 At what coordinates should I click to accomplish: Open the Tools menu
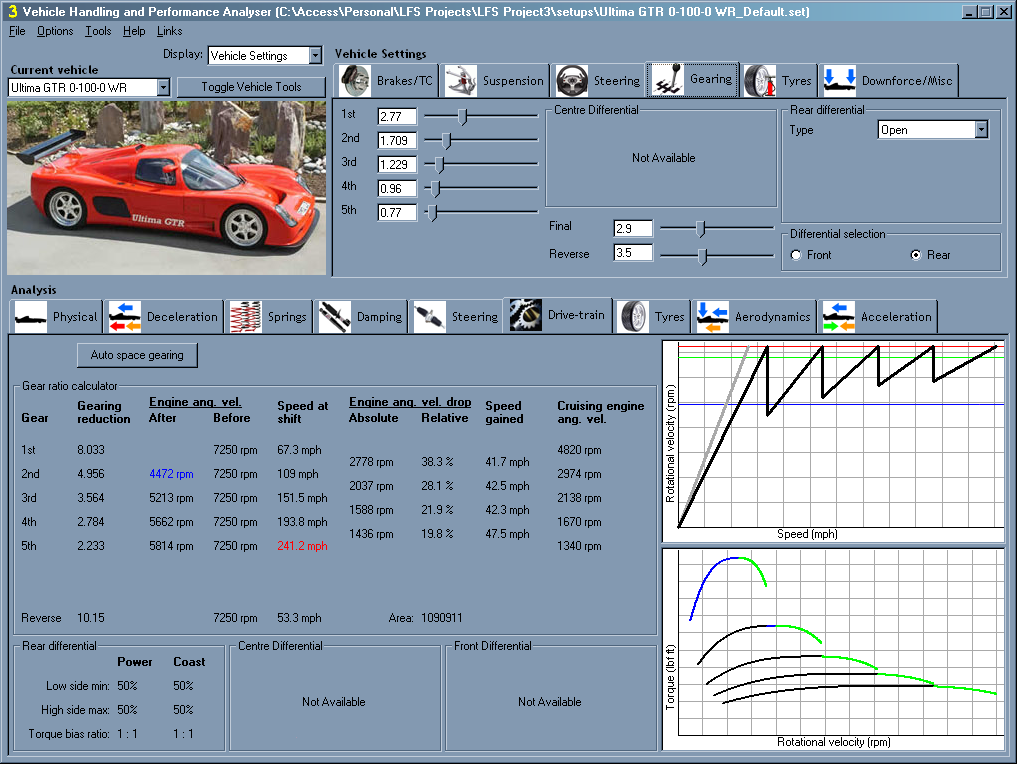98,31
